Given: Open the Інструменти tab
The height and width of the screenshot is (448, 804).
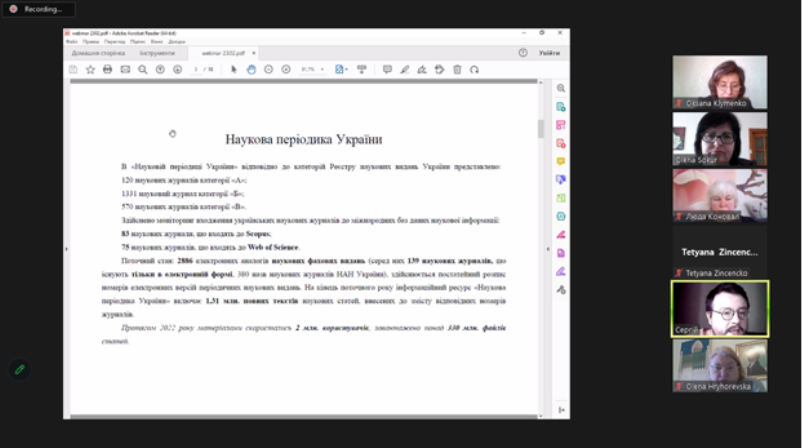Looking at the screenshot, I should coord(157,52).
